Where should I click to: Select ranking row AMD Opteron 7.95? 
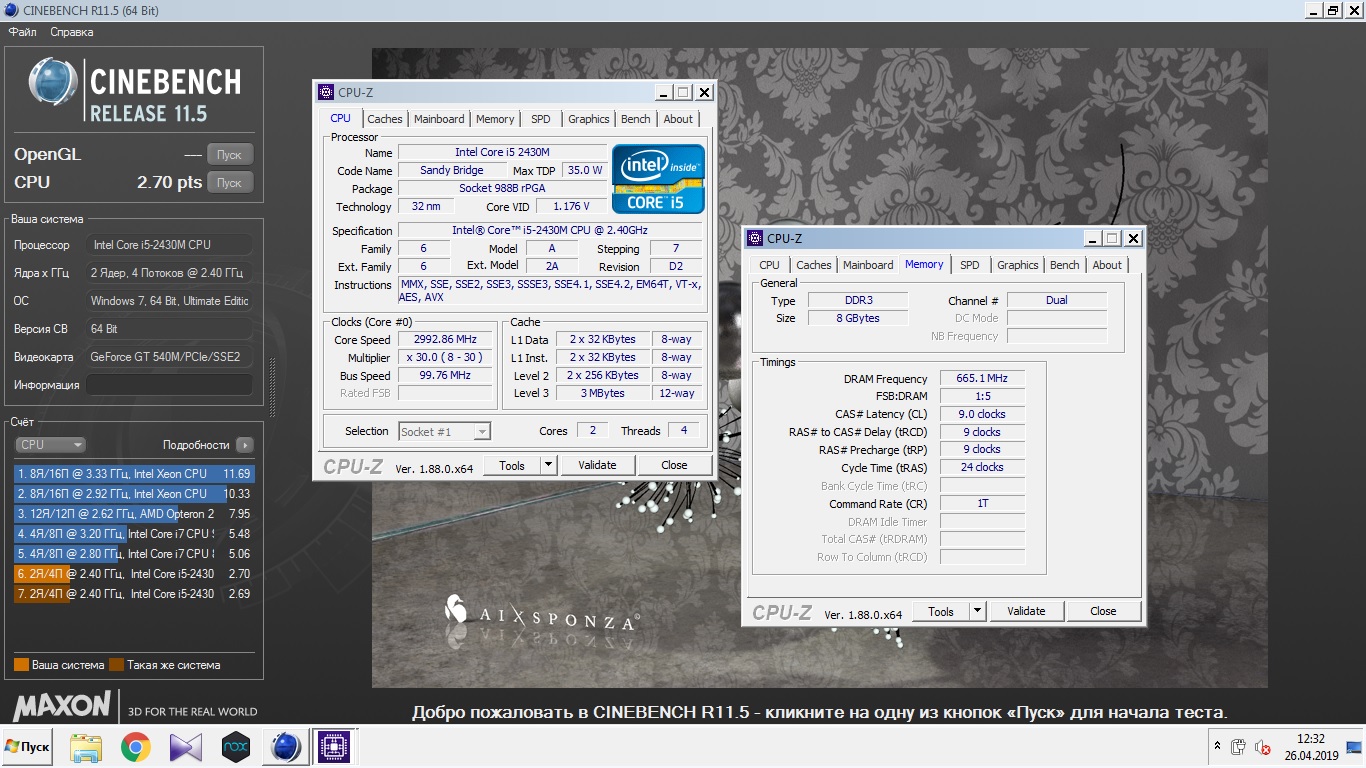coord(135,514)
